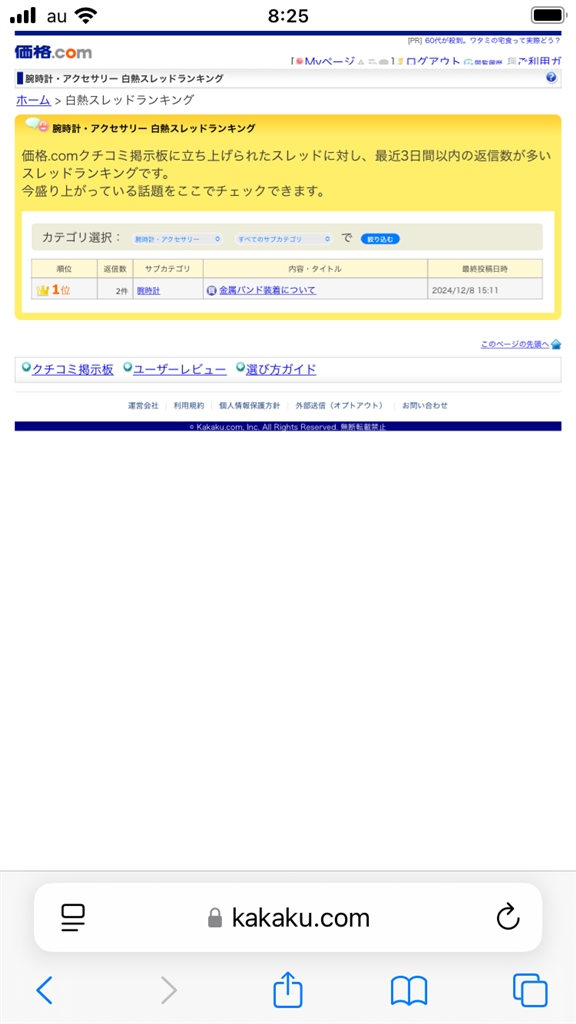This screenshot has height=1024, width=576.
Task: Show open tabs overview icon
Action: pos(530,990)
